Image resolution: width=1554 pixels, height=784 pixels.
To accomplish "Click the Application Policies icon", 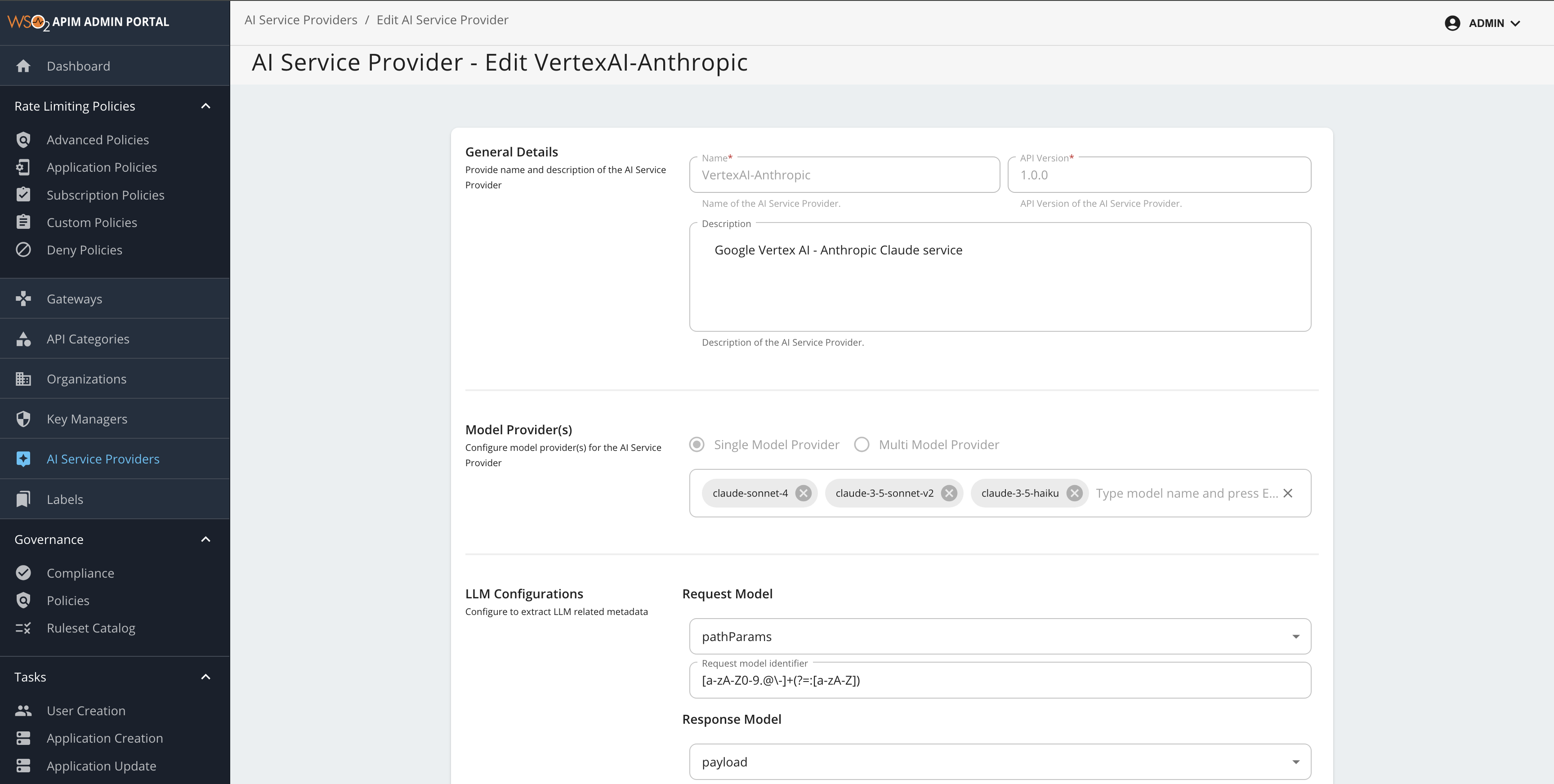I will pos(23,167).
